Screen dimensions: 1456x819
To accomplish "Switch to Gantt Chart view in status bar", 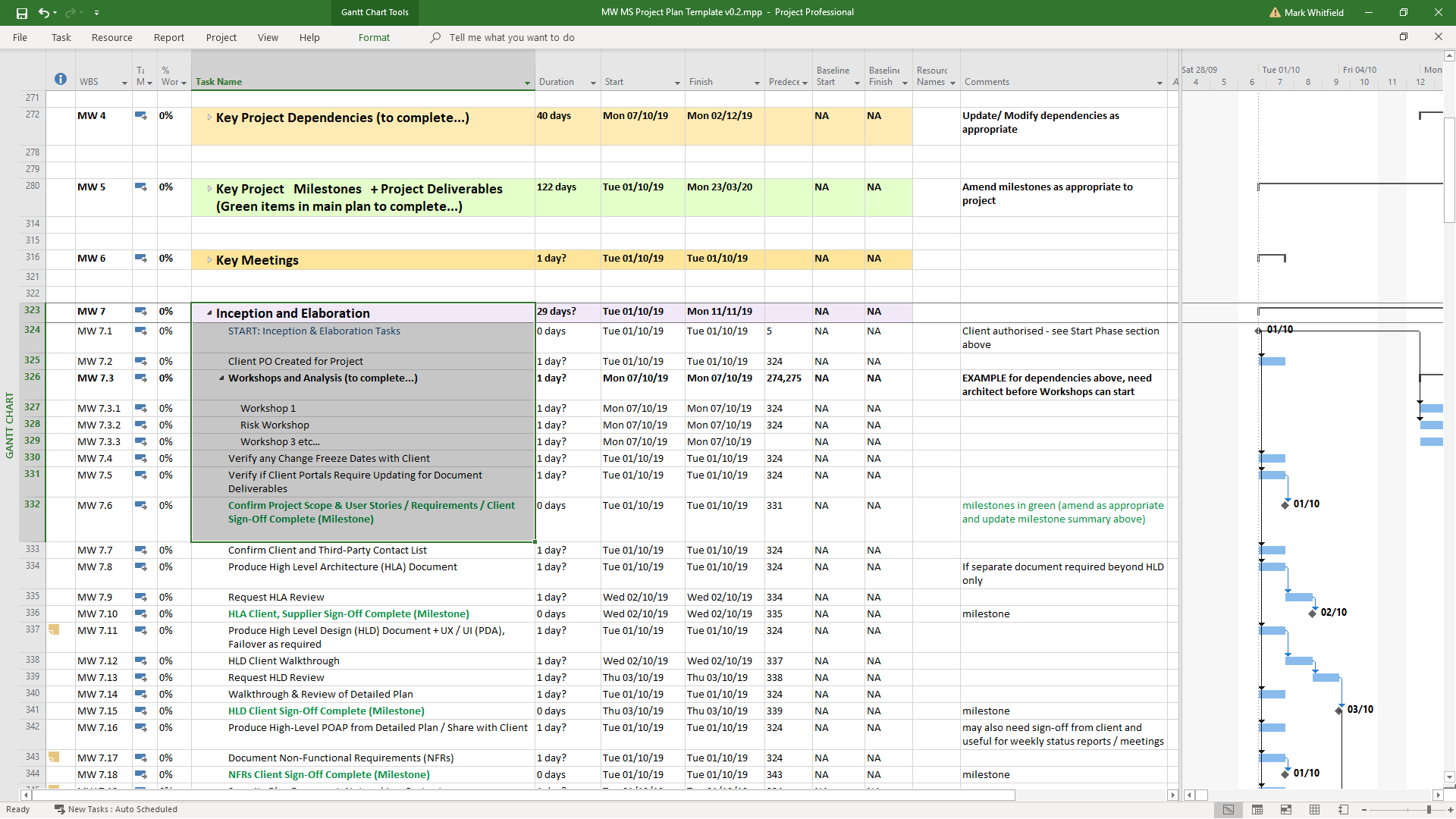I will [1228, 810].
